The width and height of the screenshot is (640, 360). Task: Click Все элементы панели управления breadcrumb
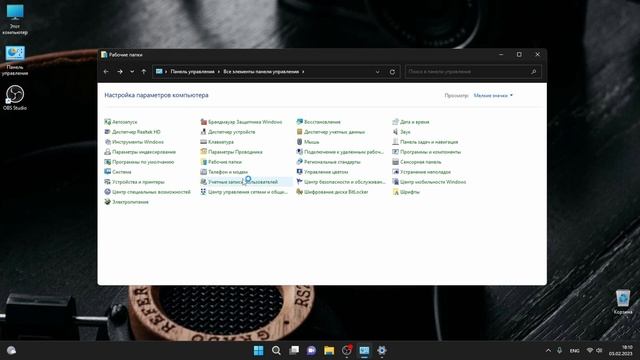tap(261, 72)
